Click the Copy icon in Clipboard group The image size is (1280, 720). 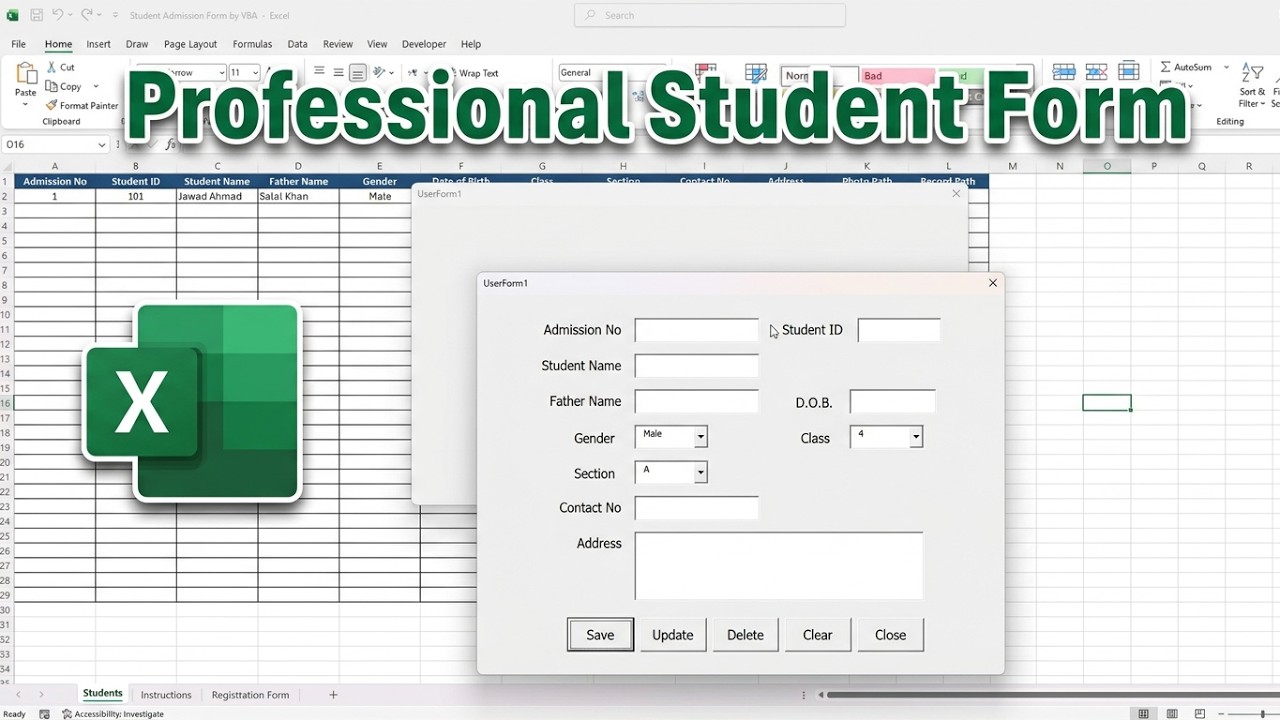pyautogui.click(x=52, y=86)
